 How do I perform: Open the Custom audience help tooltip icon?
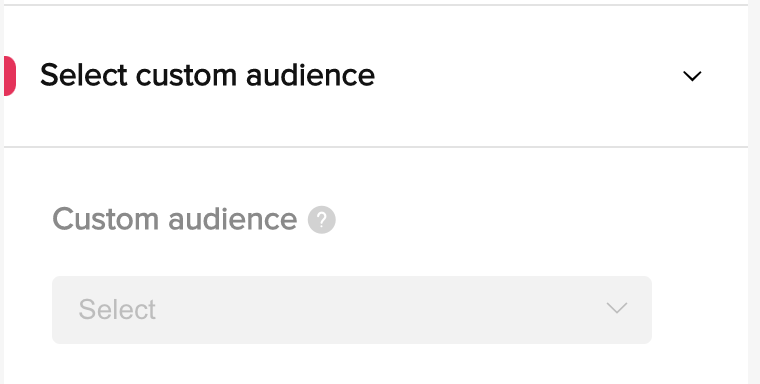322,220
